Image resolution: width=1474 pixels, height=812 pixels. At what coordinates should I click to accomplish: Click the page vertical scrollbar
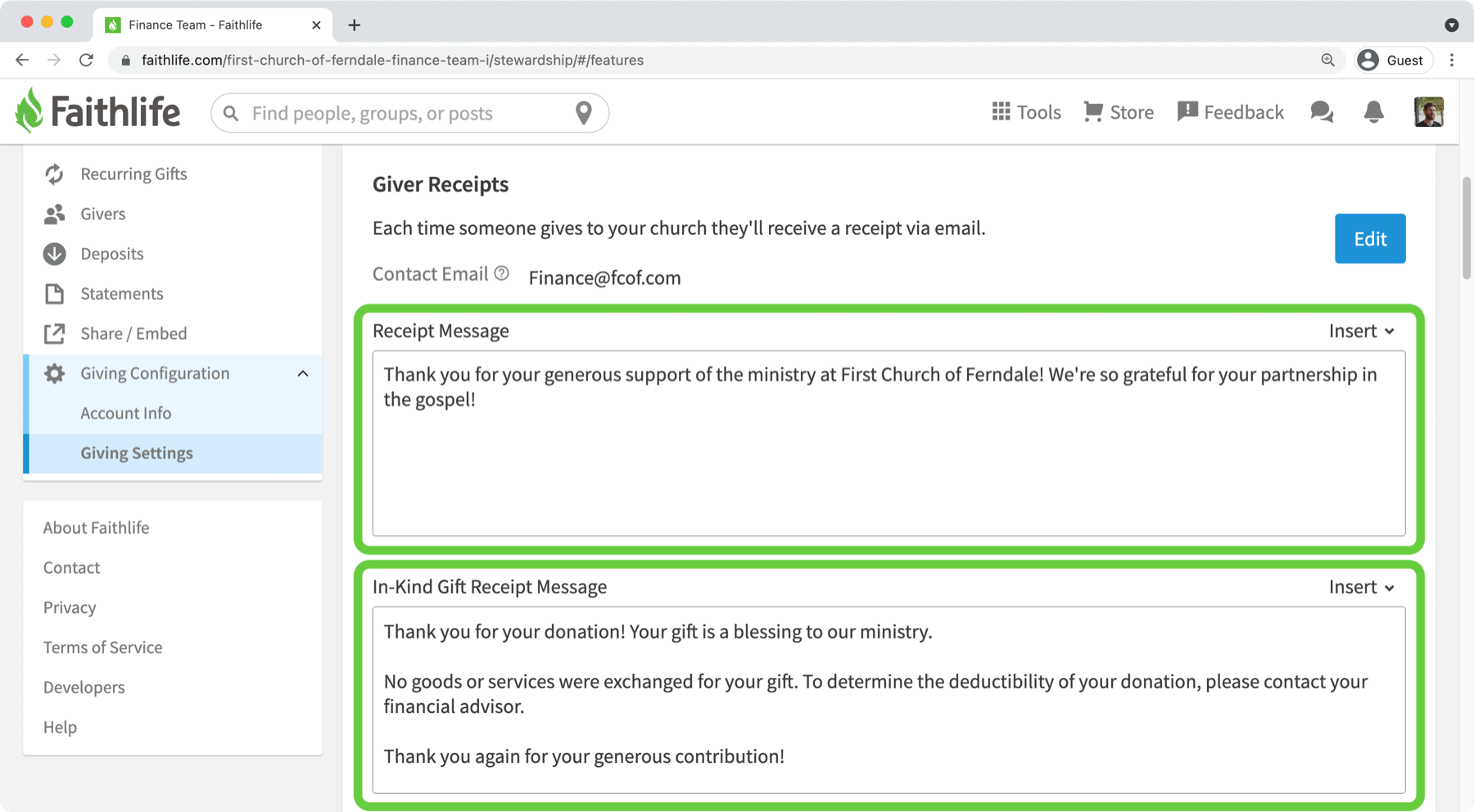[x=1467, y=229]
